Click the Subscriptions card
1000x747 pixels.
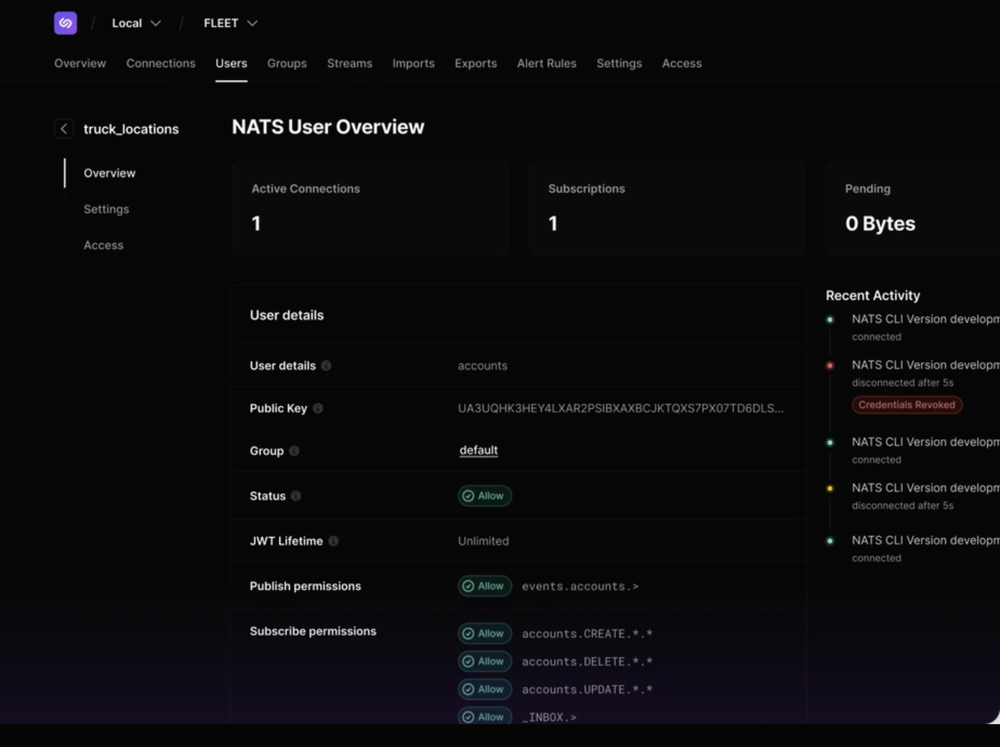coord(667,208)
